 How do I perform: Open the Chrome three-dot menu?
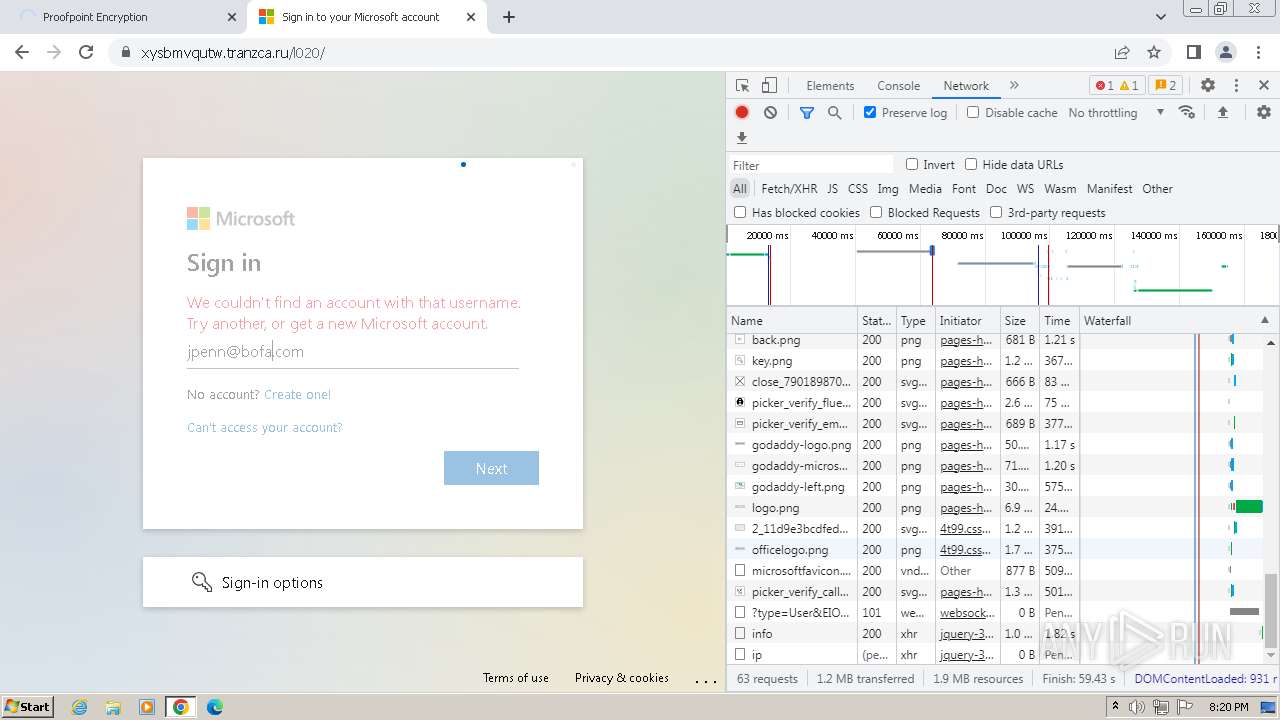pos(1257,52)
